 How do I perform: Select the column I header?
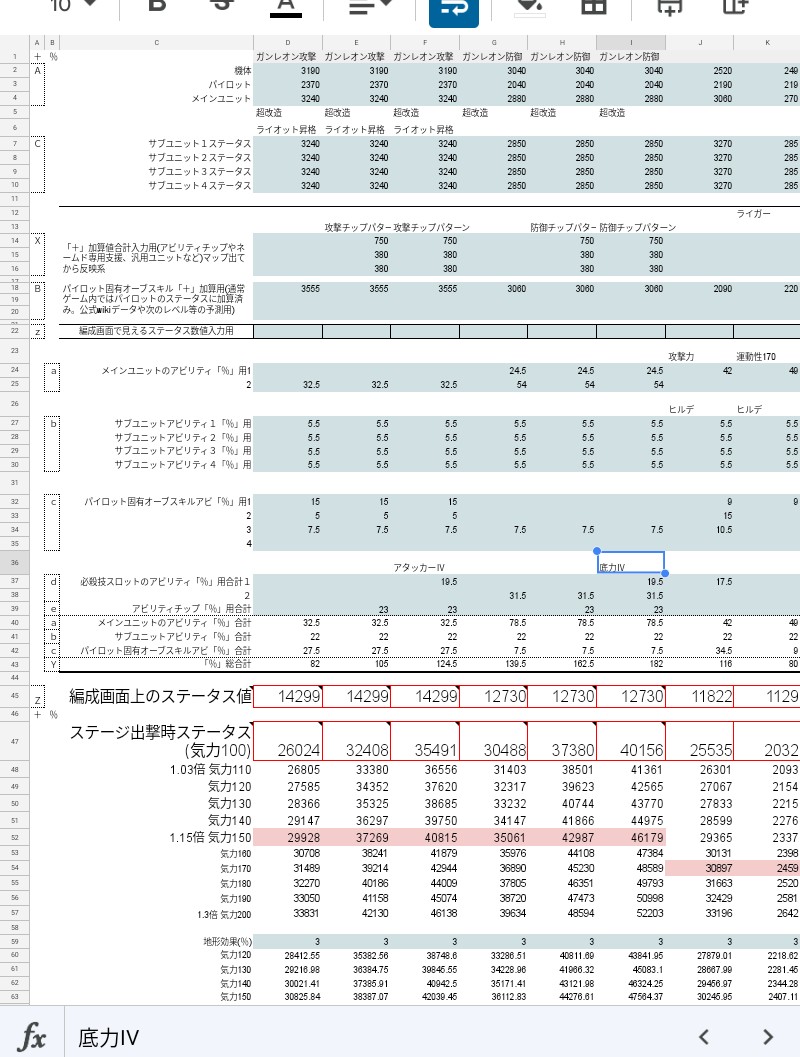(x=631, y=43)
